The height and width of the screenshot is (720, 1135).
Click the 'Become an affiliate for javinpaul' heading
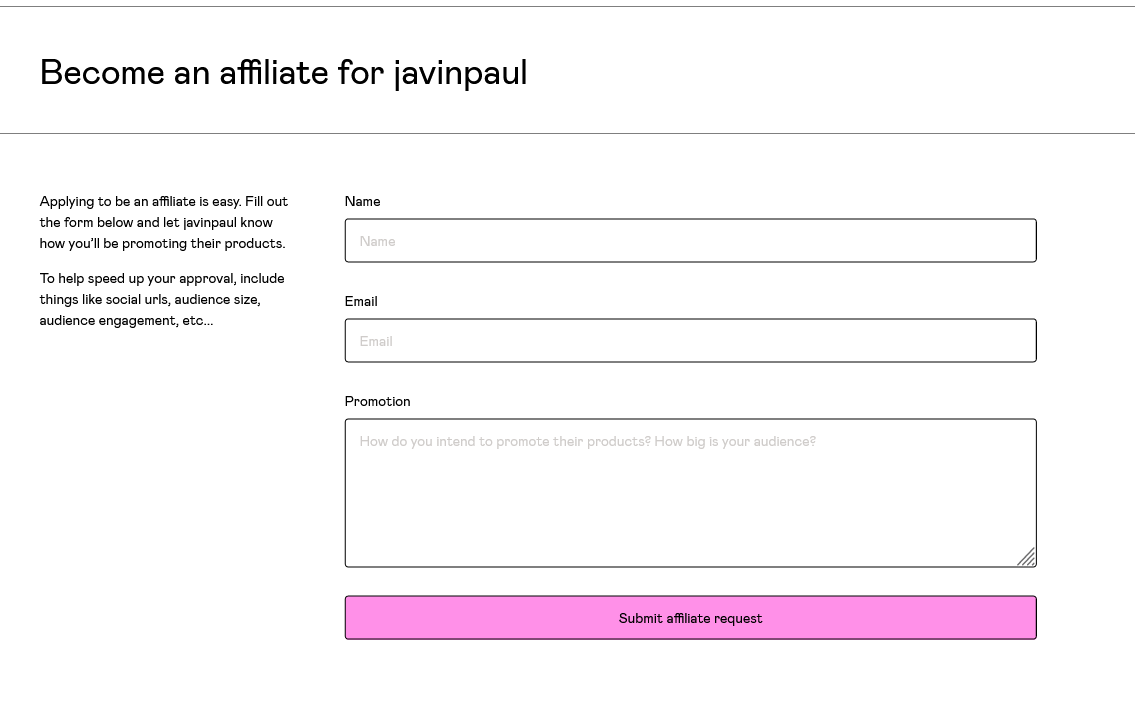[x=283, y=72]
